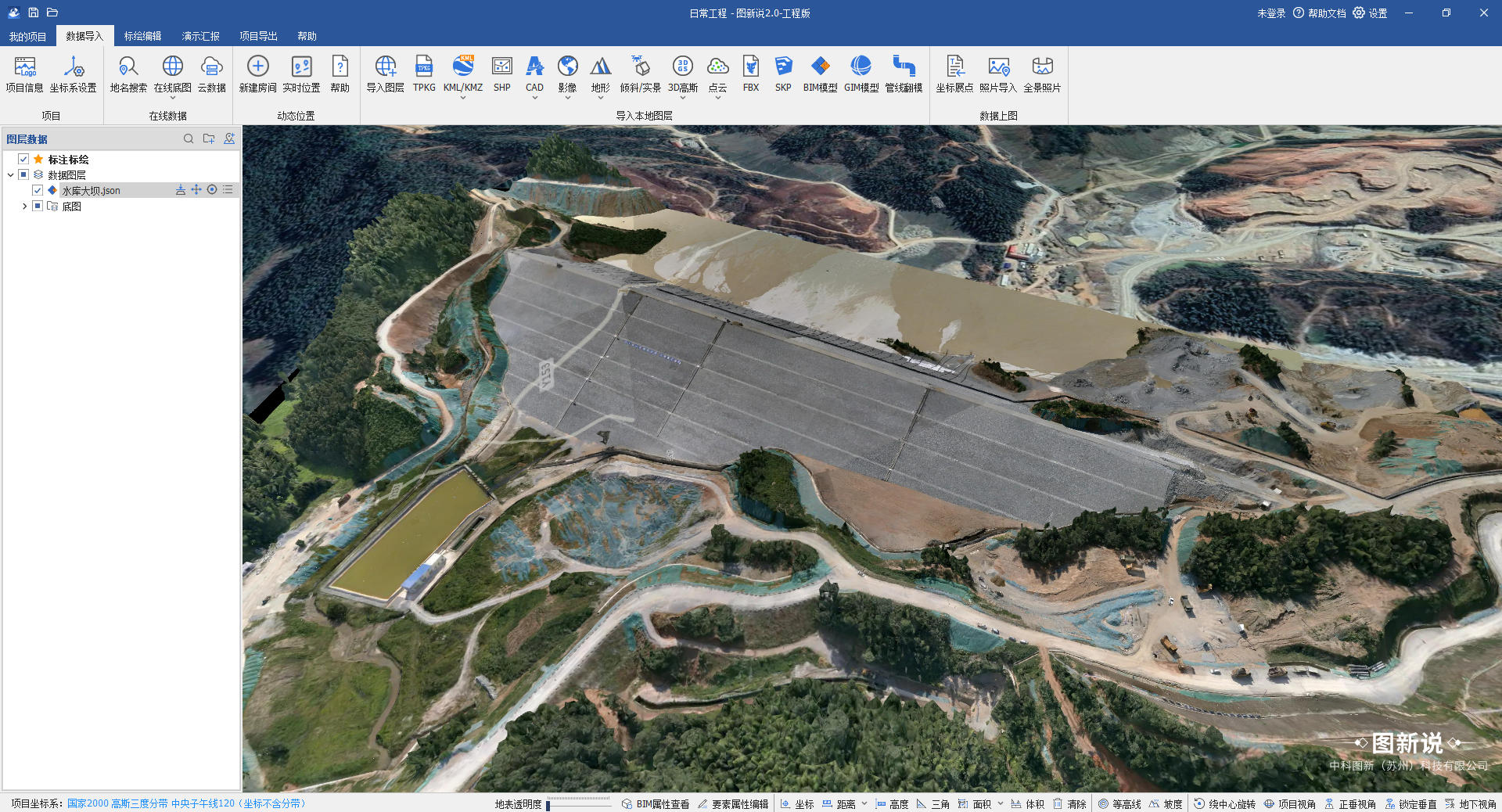Toggle the 数据图层 group checkbox
Viewport: 1502px width, 812px height.
23,174
